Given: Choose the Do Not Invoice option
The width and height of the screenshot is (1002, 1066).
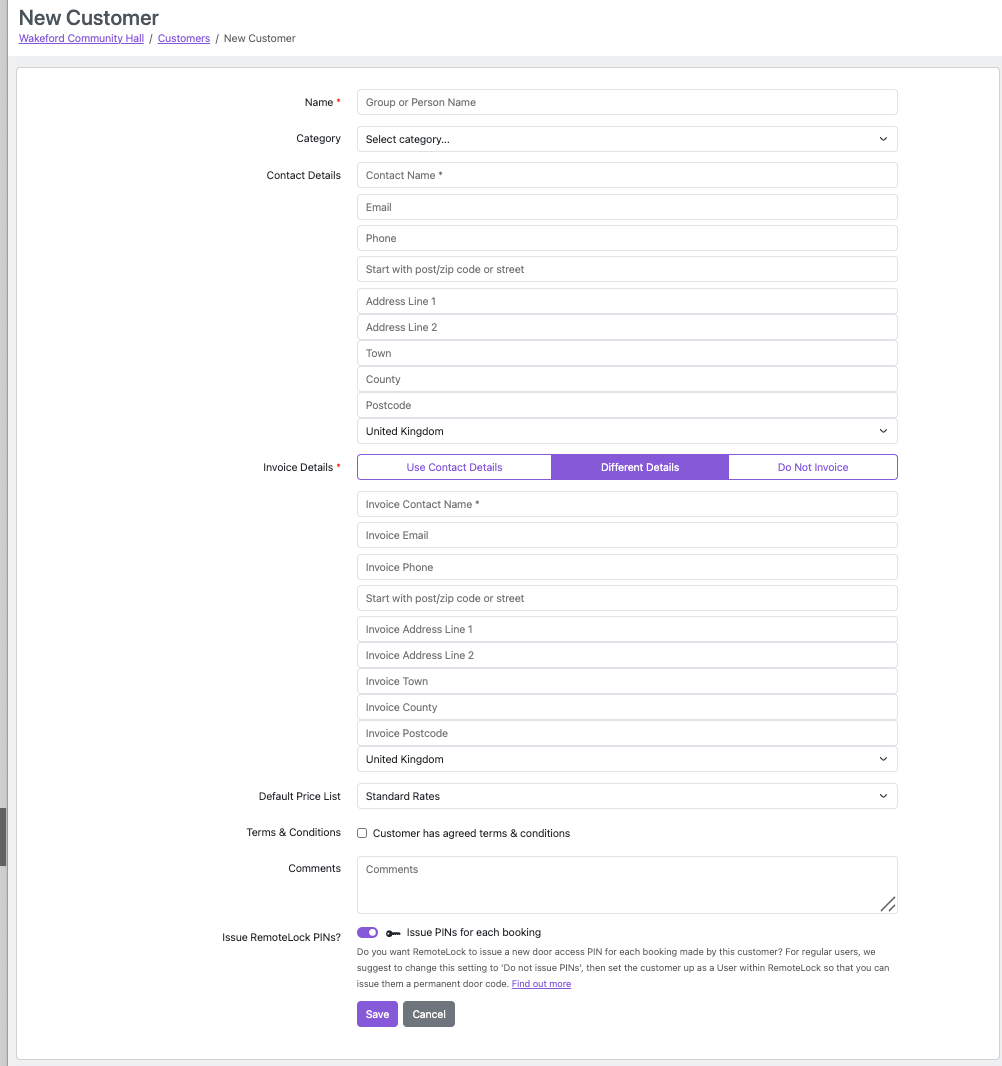Looking at the screenshot, I should point(812,467).
